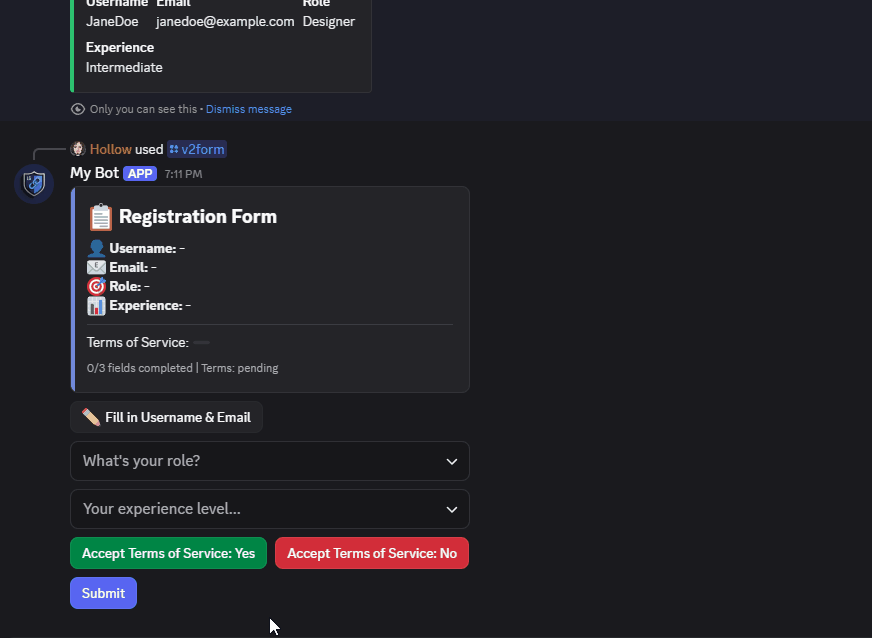Click the target emoji next to Role
This screenshot has width=872, height=638.
pos(96,286)
